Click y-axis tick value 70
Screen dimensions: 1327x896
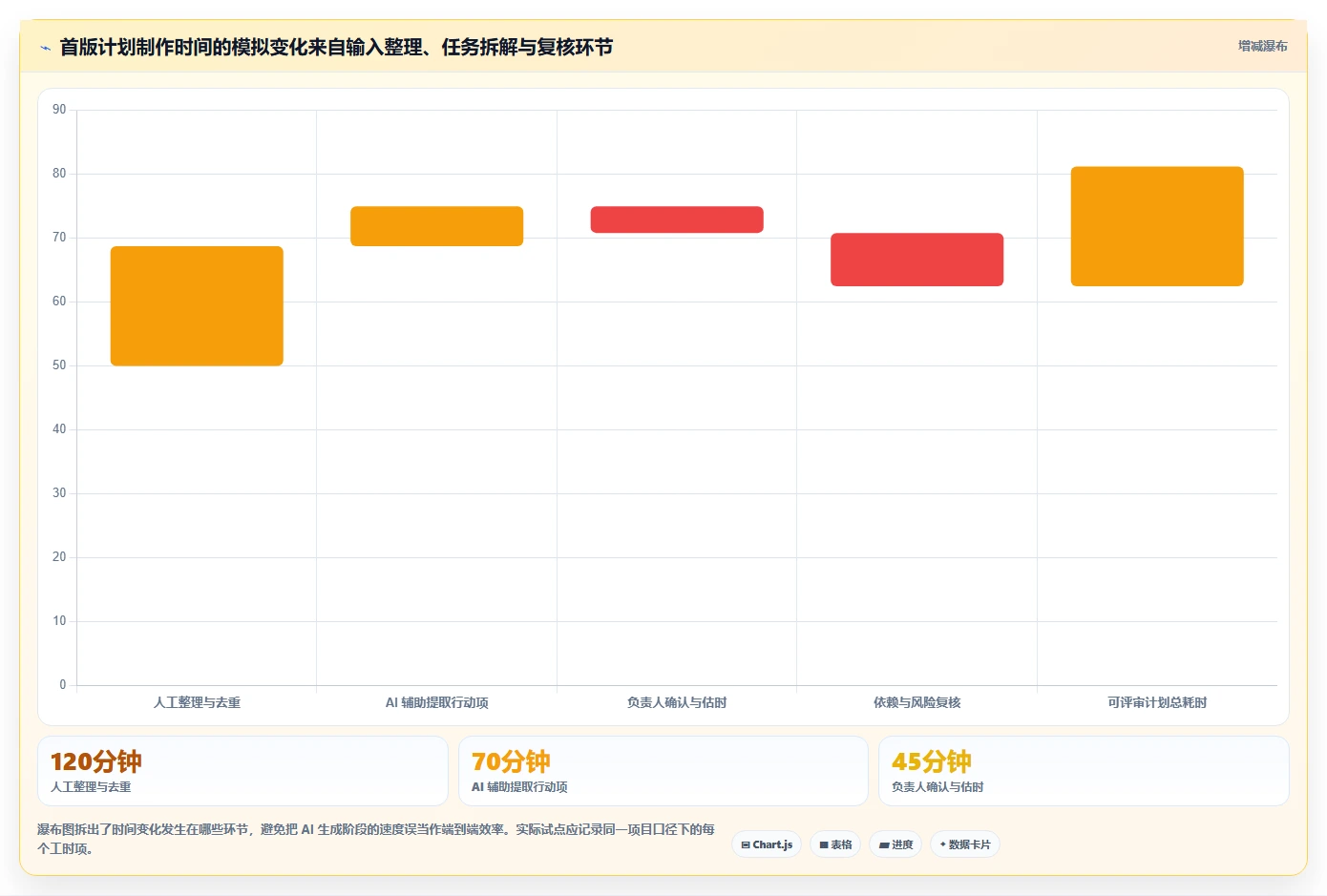(x=59, y=238)
